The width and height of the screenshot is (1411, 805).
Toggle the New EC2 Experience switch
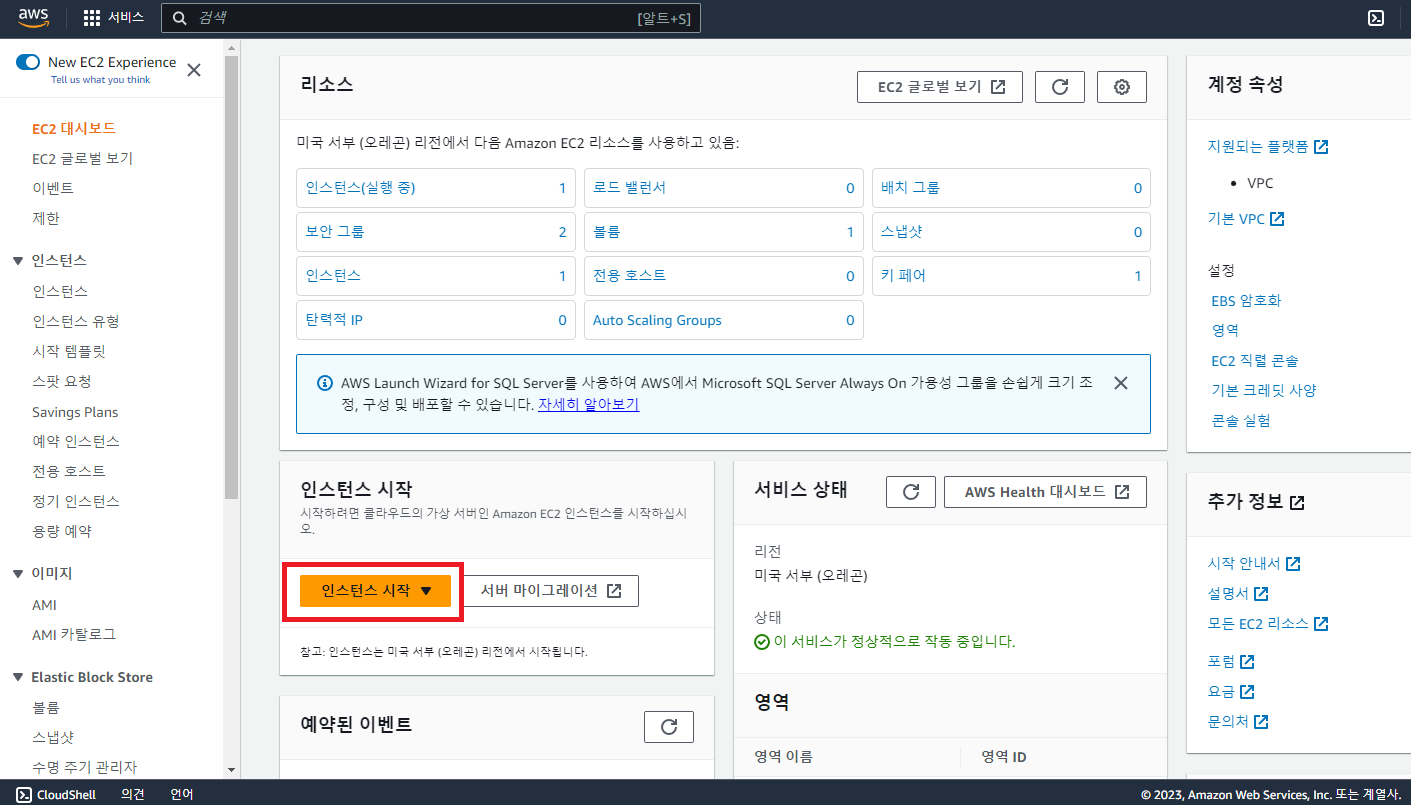tap(28, 62)
